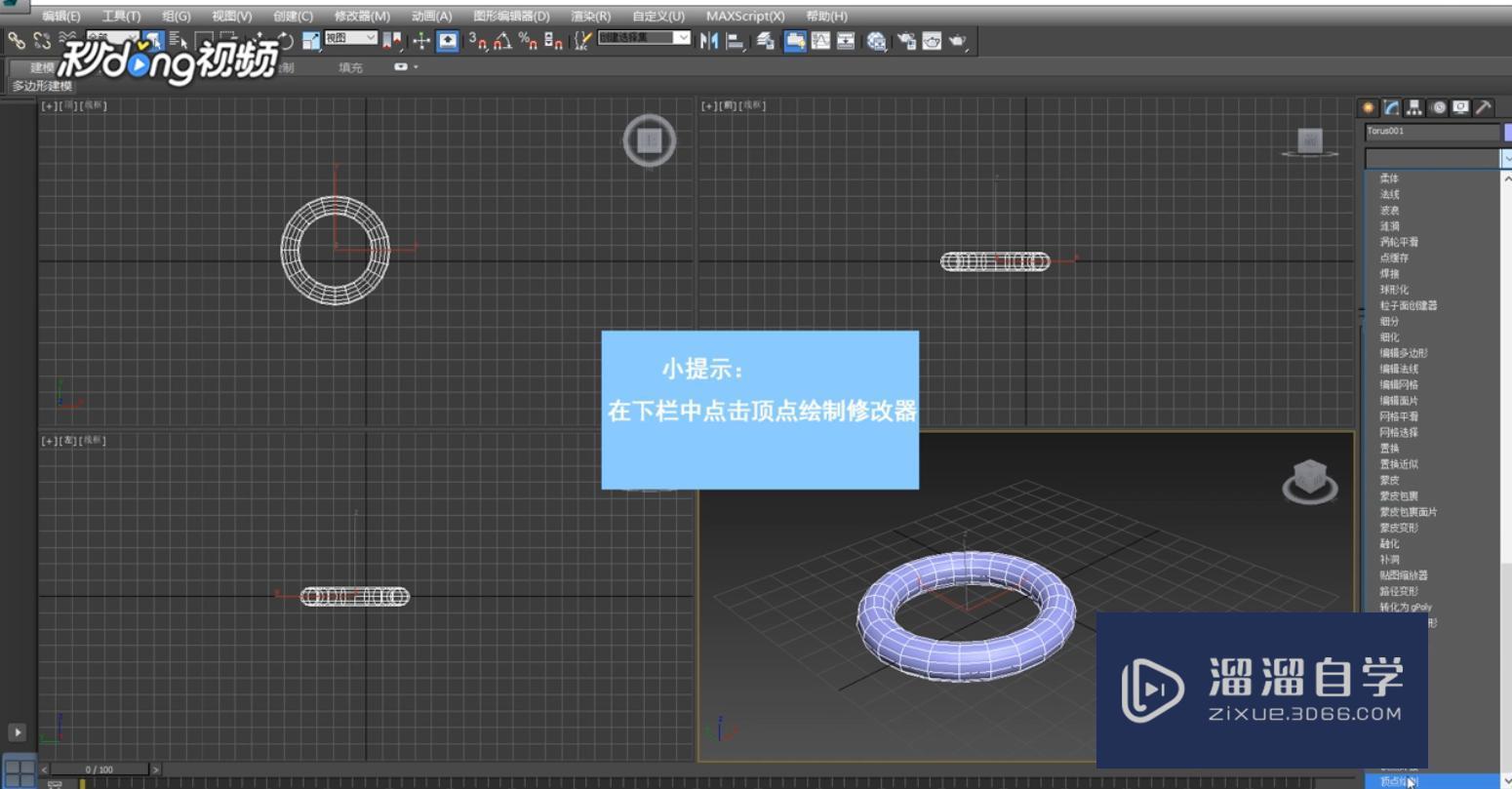1512x789 pixels.
Task: Open the MAXScript(X) menu
Action: pos(745,17)
